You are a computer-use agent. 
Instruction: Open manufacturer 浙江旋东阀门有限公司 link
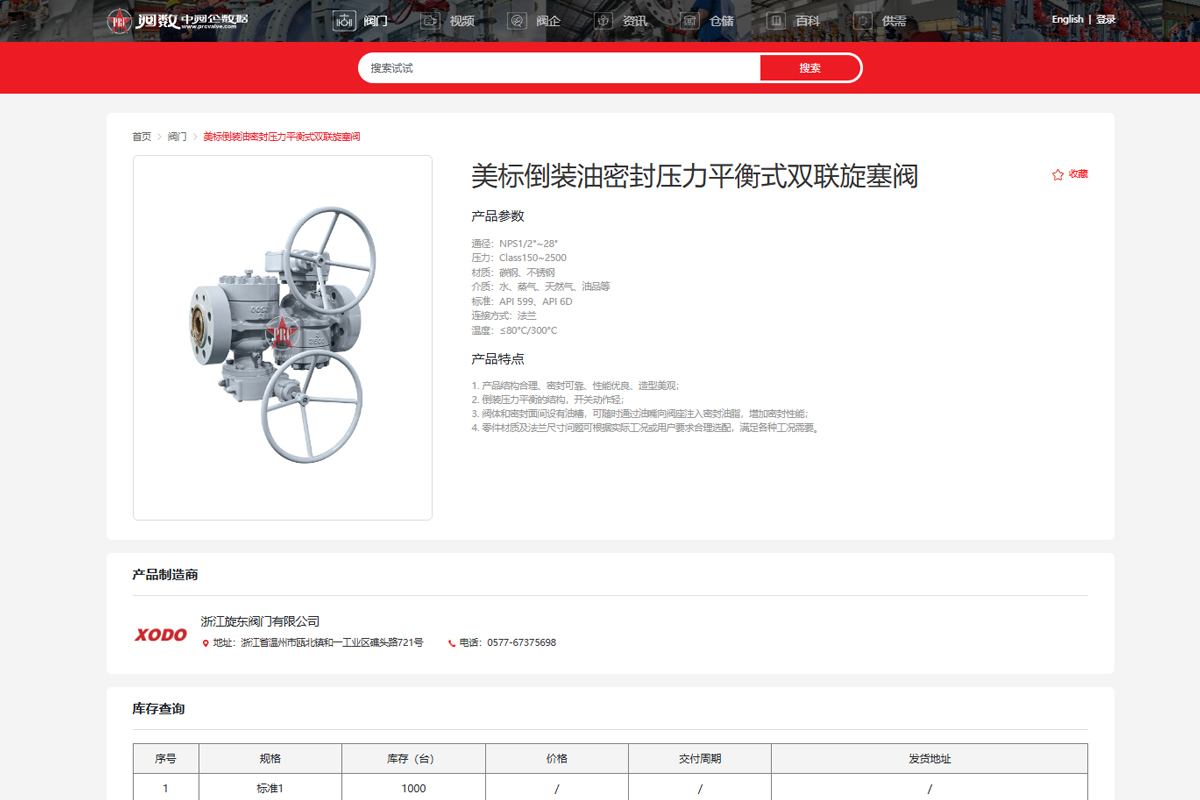point(260,621)
